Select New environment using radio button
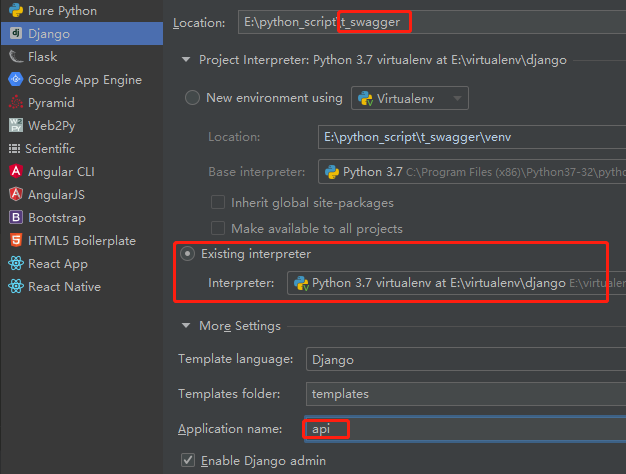 tap(192, 98)
